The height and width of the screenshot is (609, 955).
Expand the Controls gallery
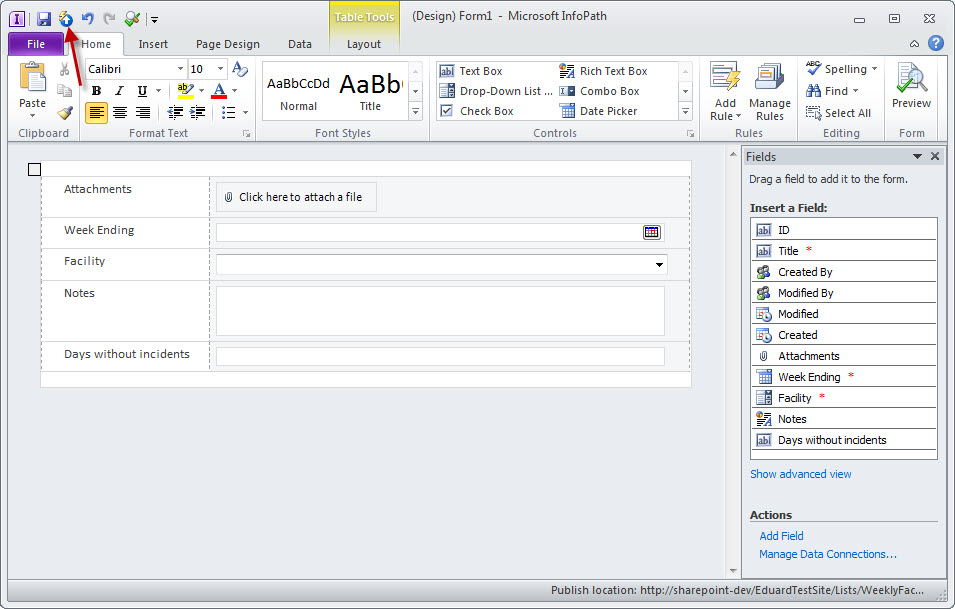[x=685, y=111]
